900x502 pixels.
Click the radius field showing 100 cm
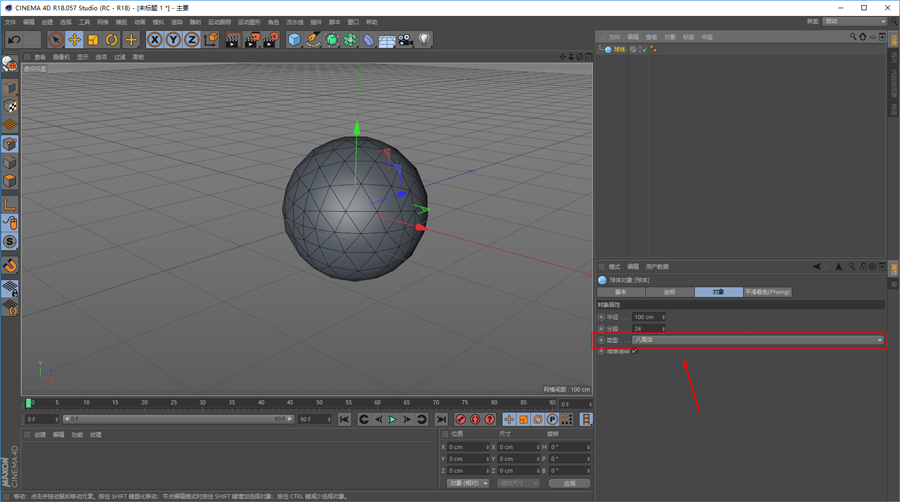point(649,317)
